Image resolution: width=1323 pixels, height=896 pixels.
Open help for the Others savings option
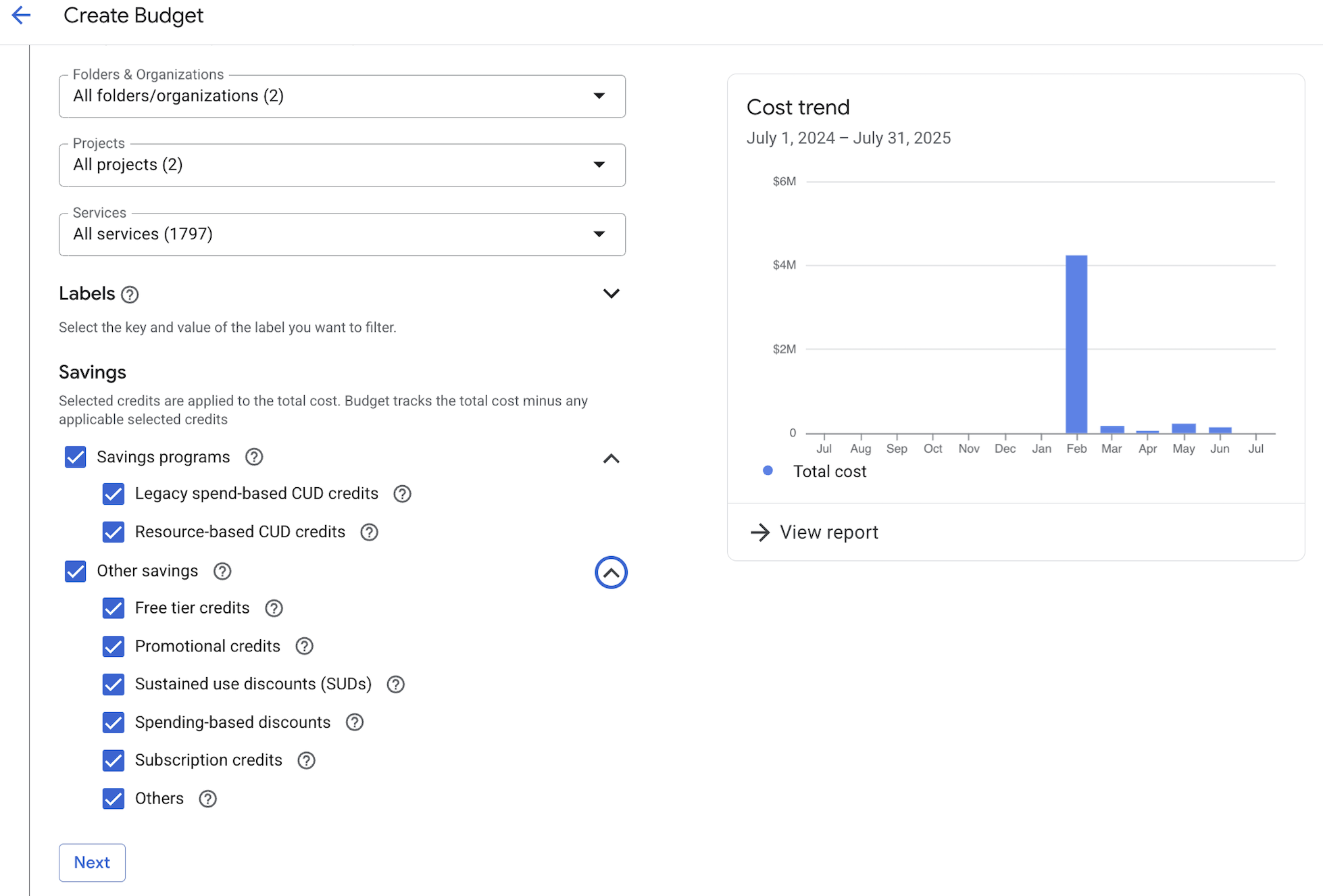pyautogui.click(x=207, y=799)
